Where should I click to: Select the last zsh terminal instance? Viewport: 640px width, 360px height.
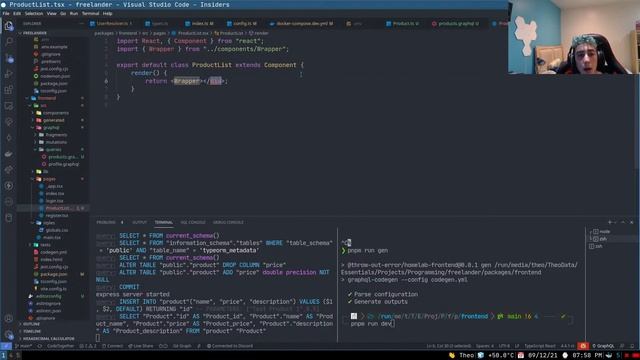pyautogui.click(x=598, y=247)
